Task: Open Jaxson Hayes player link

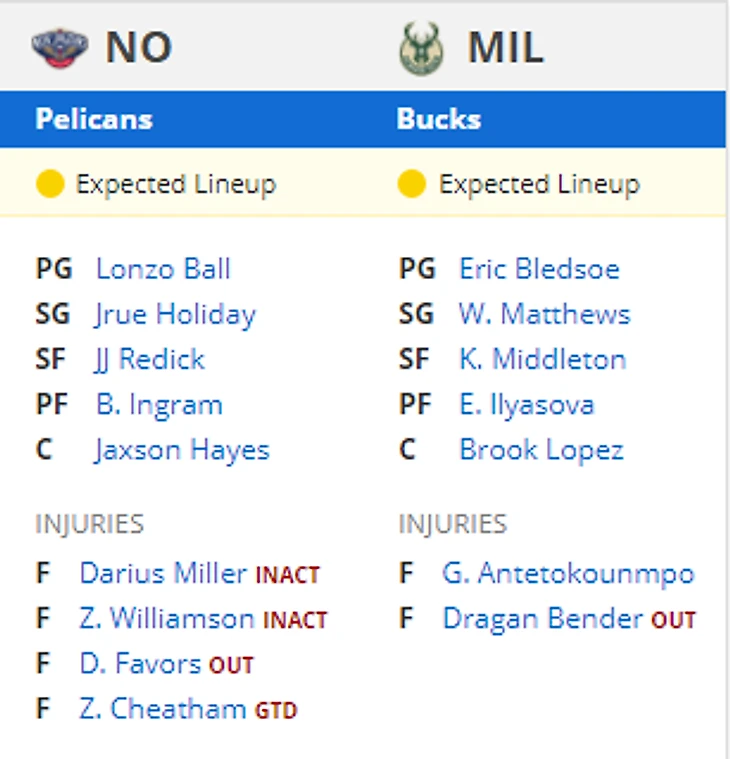Action: point(182,450)
